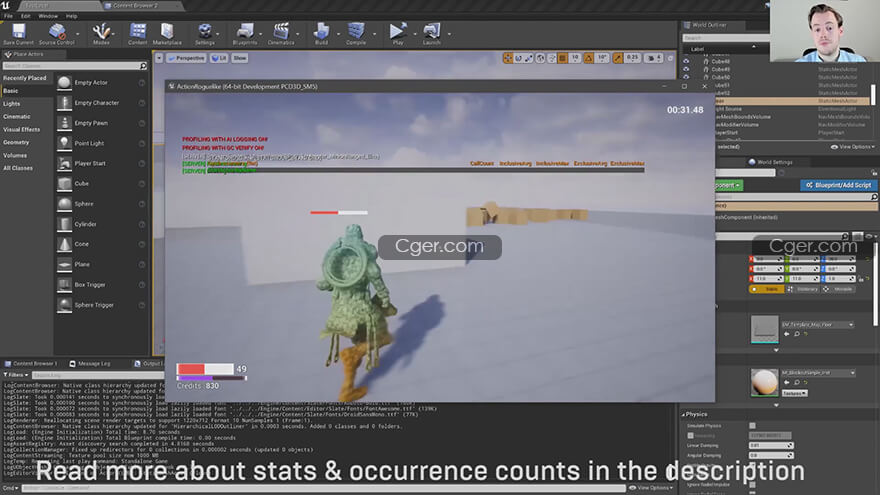Viewport: 880px width, 495px height.
Task: Toggle grid snapping in the viewport toolbar
Action: pos(562,58)
